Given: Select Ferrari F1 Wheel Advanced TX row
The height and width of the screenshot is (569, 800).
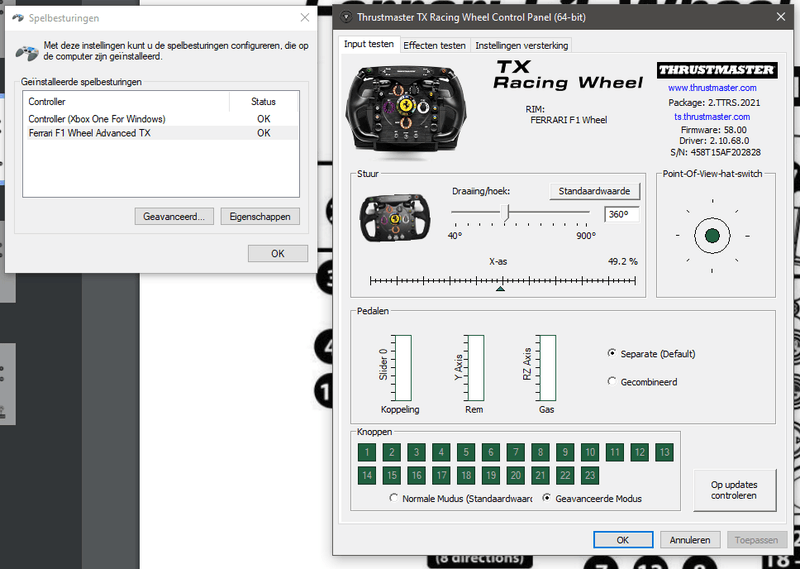Looking at the screenshot, I should pos(160,133).
